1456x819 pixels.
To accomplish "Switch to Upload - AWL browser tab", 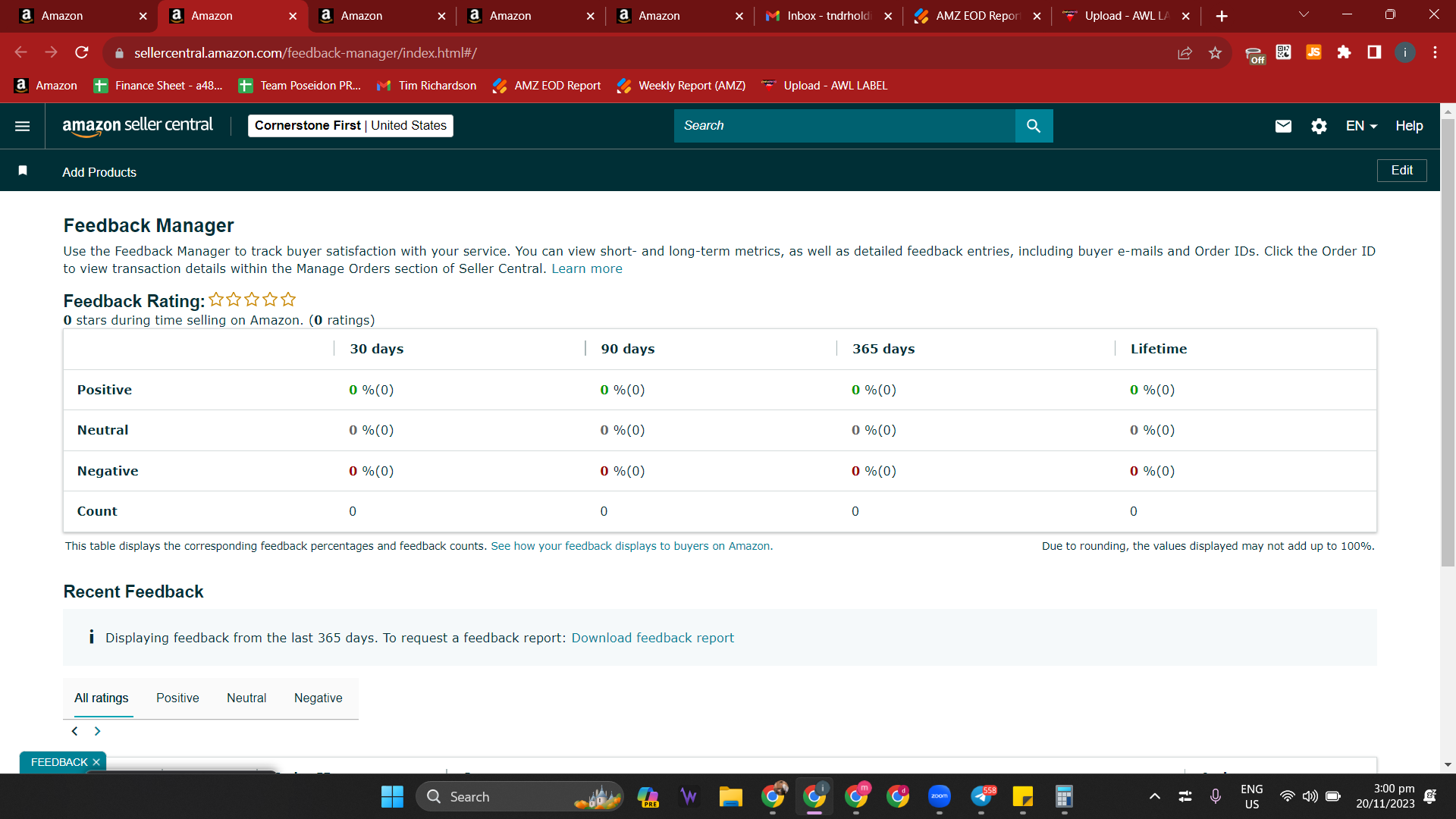I will 1125,16.
